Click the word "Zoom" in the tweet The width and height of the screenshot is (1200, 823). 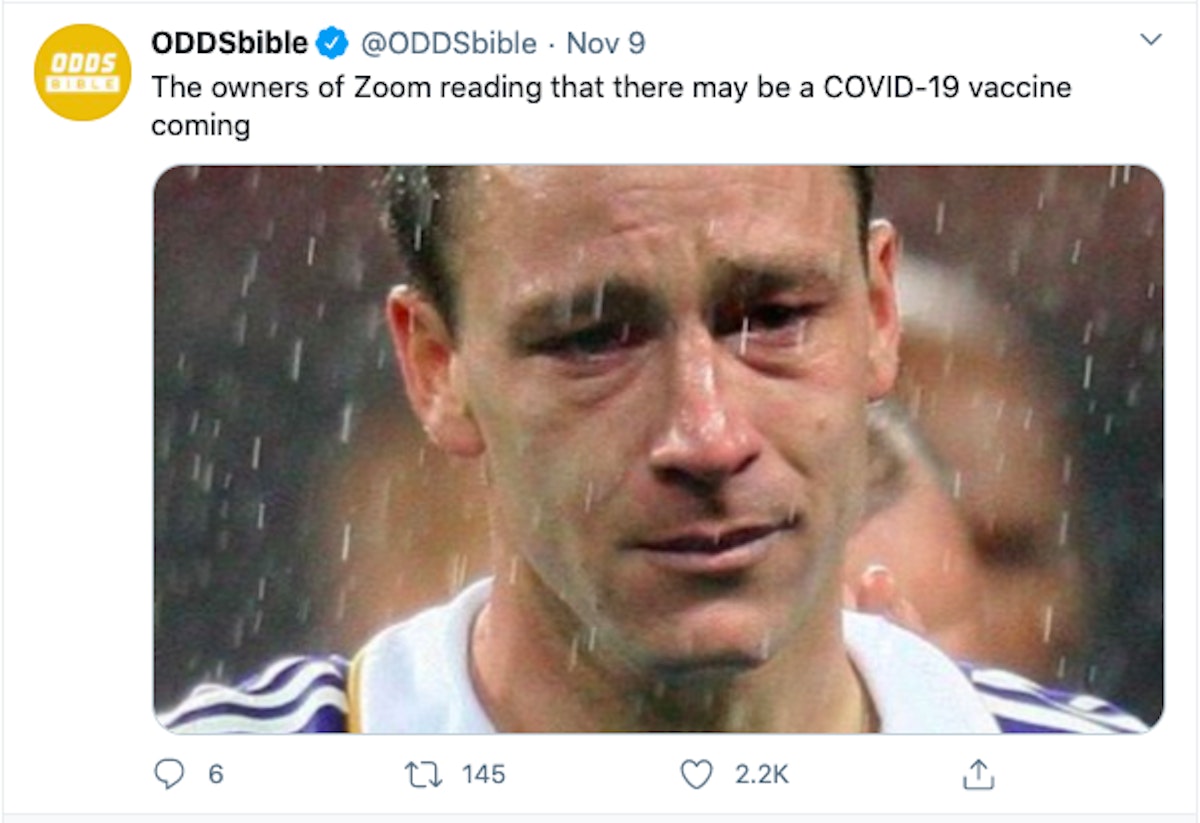394,87
